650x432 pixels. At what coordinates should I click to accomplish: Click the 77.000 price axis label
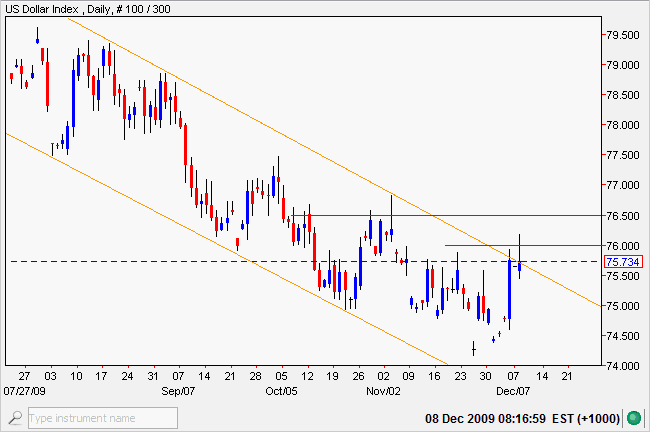tap(623, 185)
